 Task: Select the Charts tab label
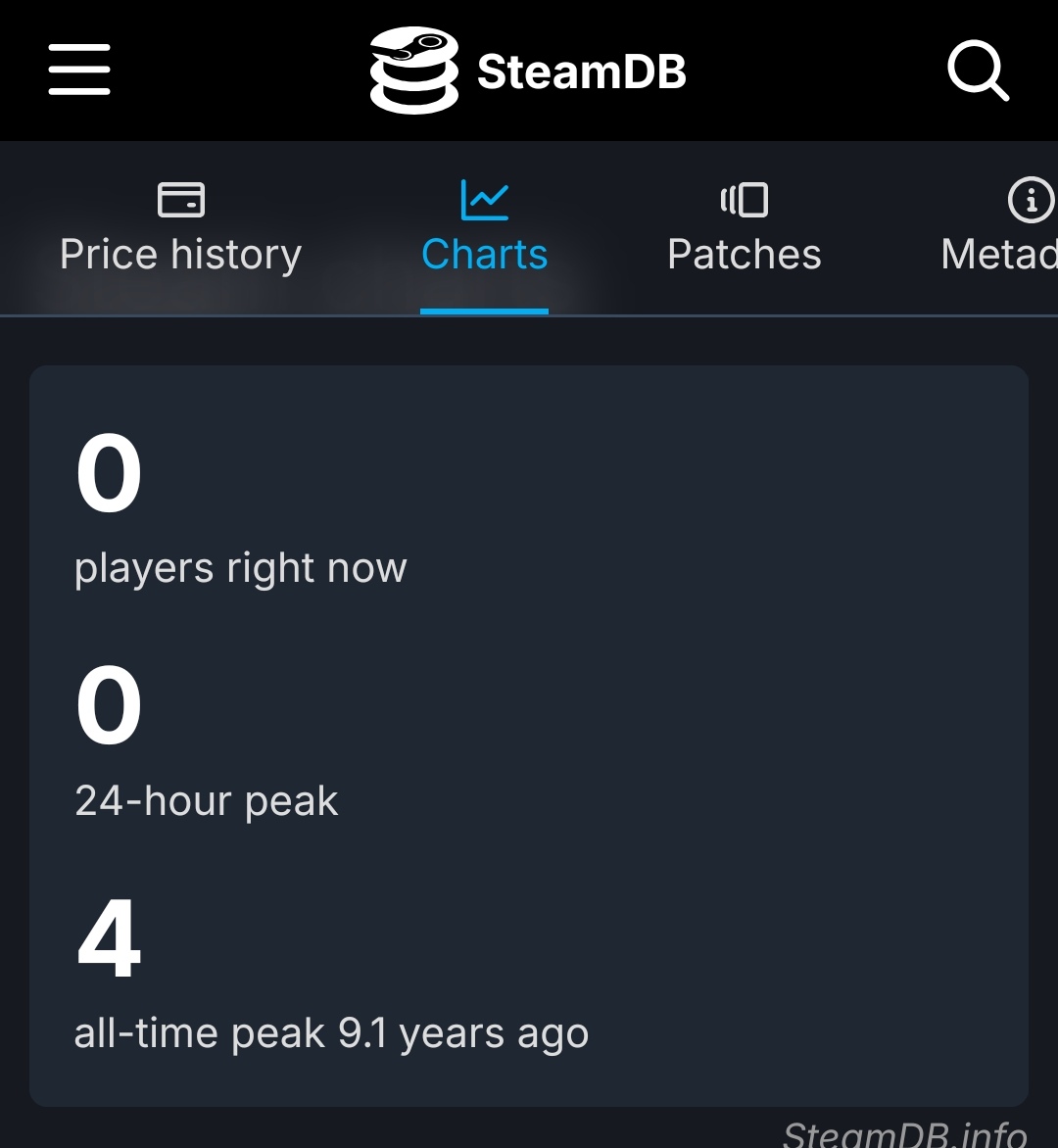[x=485, y=255]
